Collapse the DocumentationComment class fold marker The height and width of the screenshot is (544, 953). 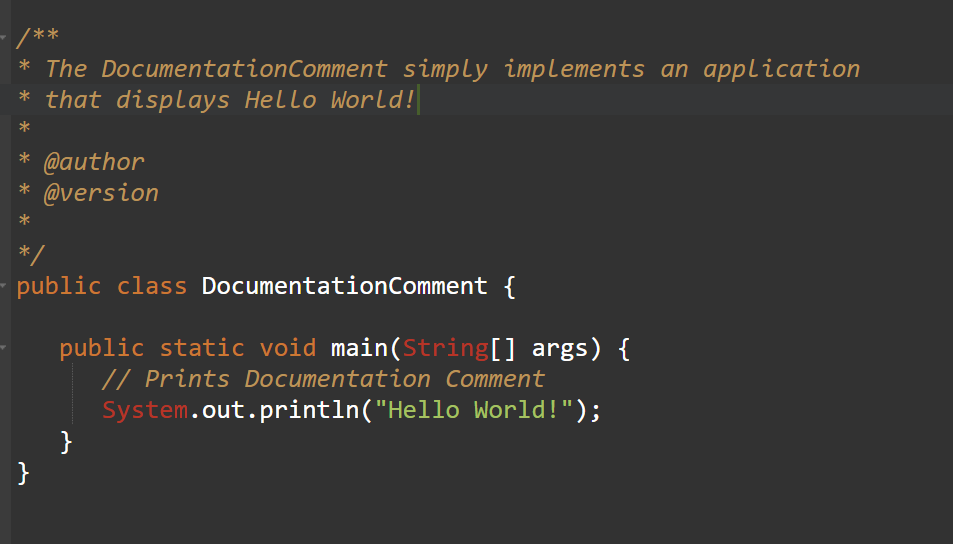click(x=3, y=285)
